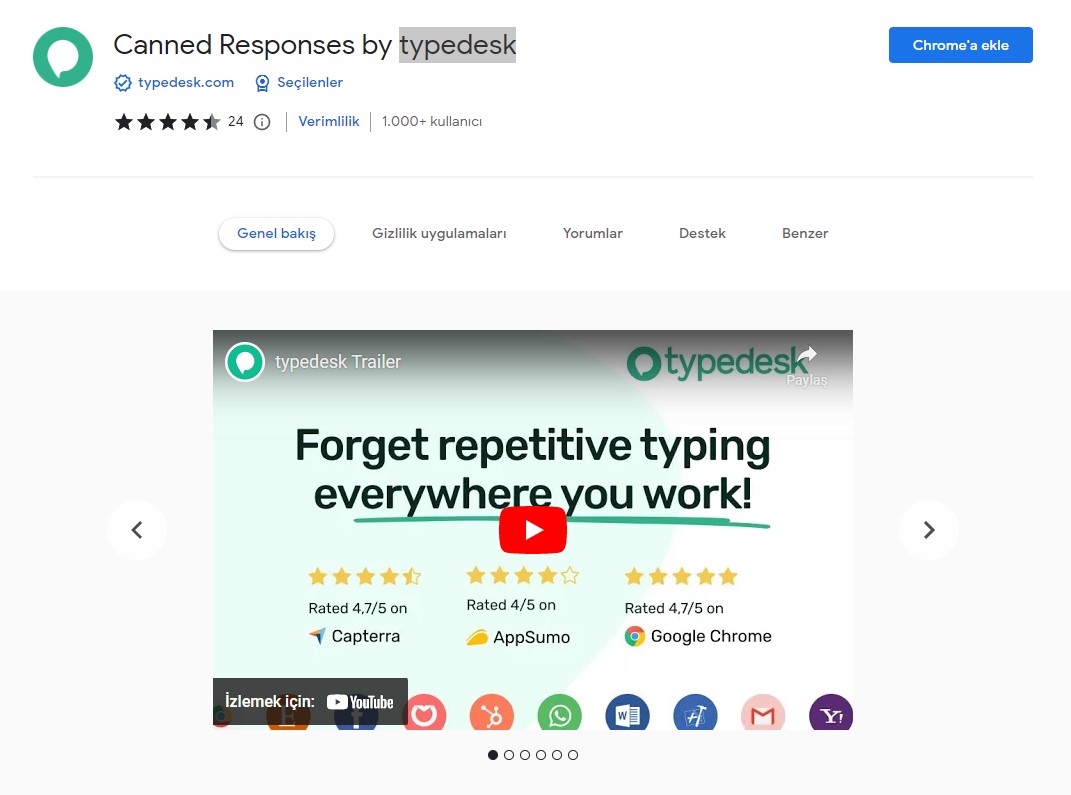The image size is (1071, 795).
Task: Select the fifth carousel dot
Action: pos(557,755)
